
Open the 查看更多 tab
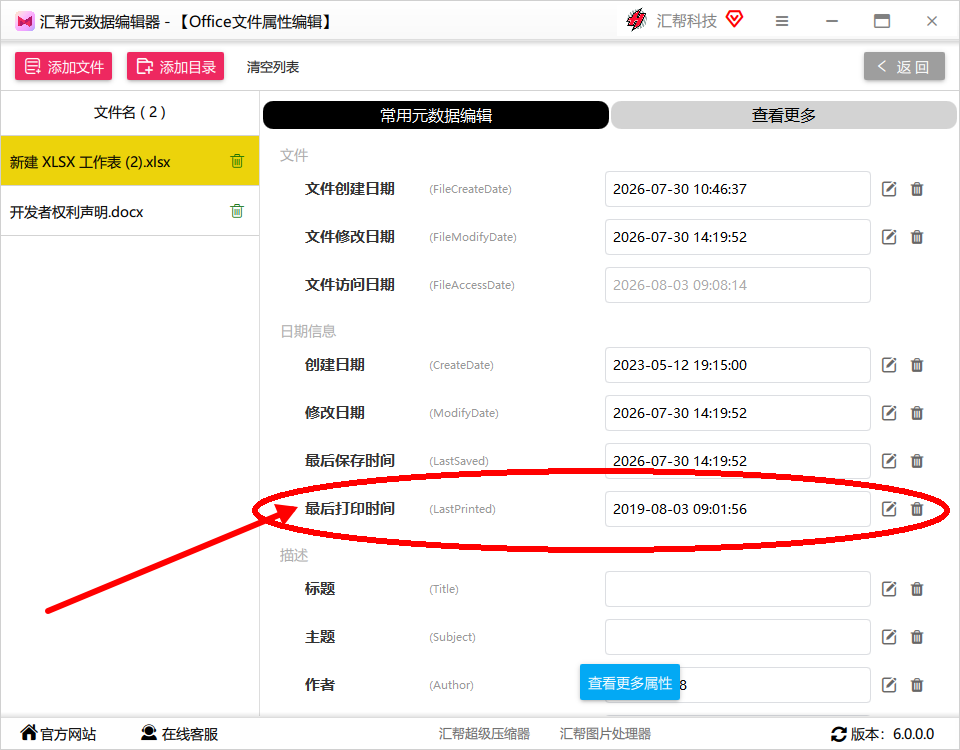pos(784,115)
